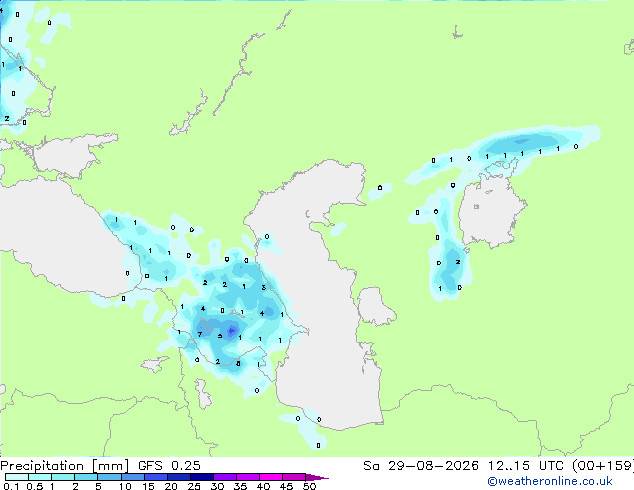
Task: Select the 5–10 mm legend color swatch
Action: click(110, 477)
